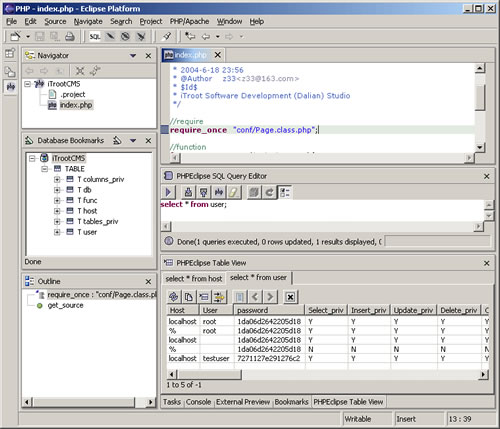500x429 pixels.
Task: Click the Export icon in SQL Query Editor
Action: click(203, 192)
